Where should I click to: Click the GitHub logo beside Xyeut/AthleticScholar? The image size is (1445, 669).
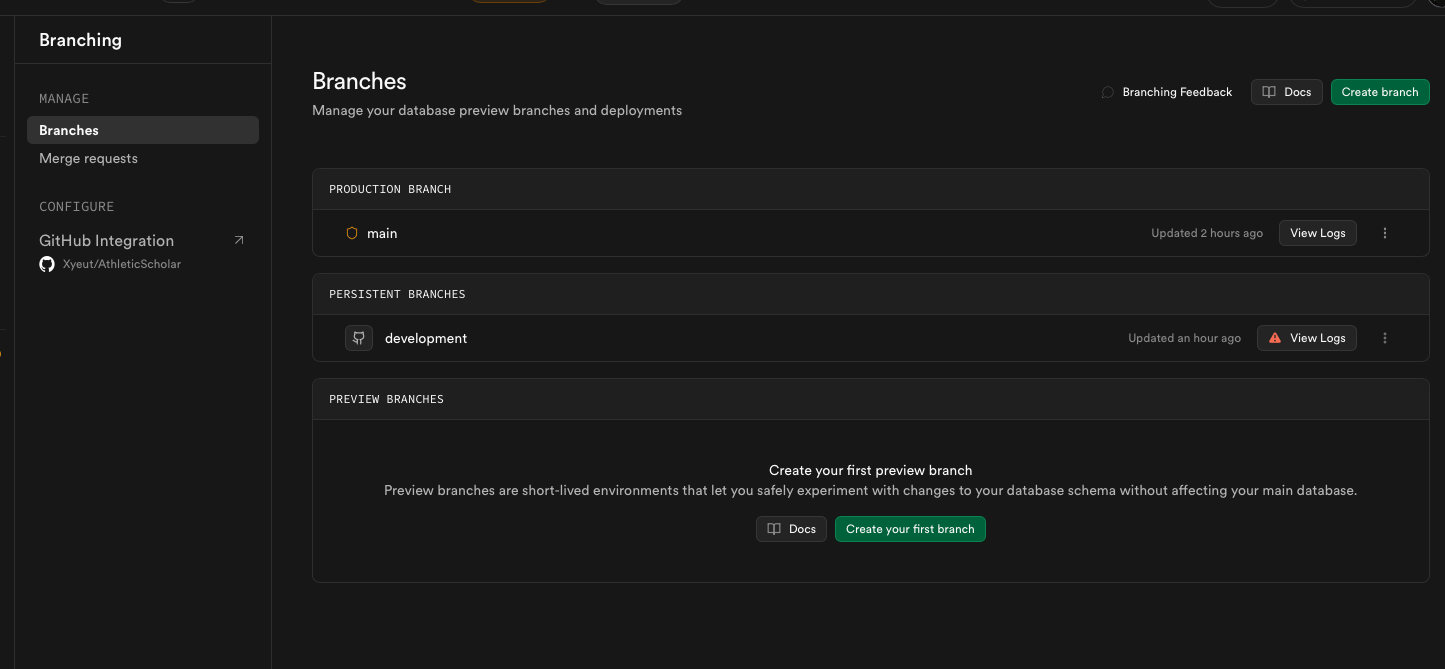46,264
